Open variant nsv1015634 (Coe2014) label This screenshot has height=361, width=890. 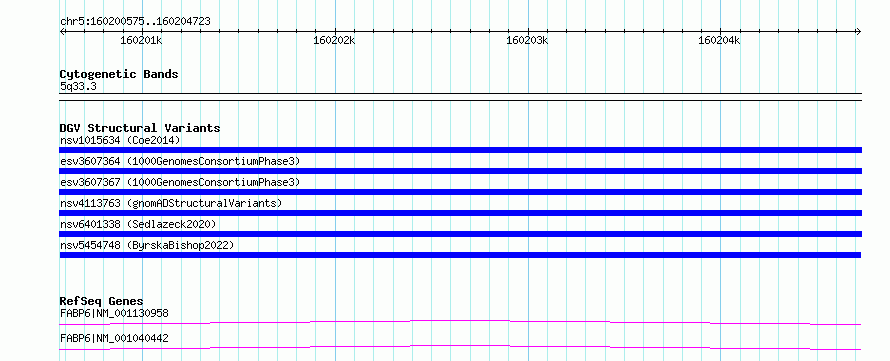[x=120, y=140]
